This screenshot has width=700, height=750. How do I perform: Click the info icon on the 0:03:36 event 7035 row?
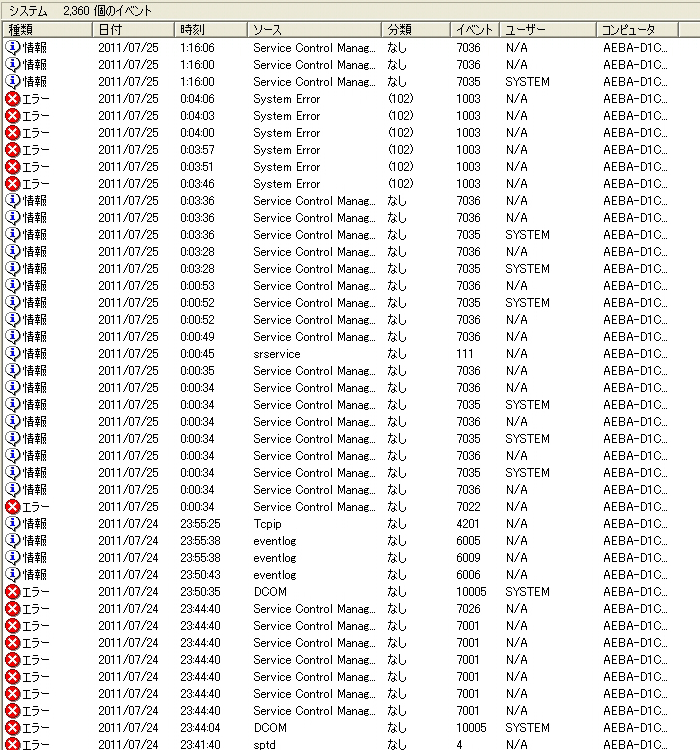(x=13, y=234)
